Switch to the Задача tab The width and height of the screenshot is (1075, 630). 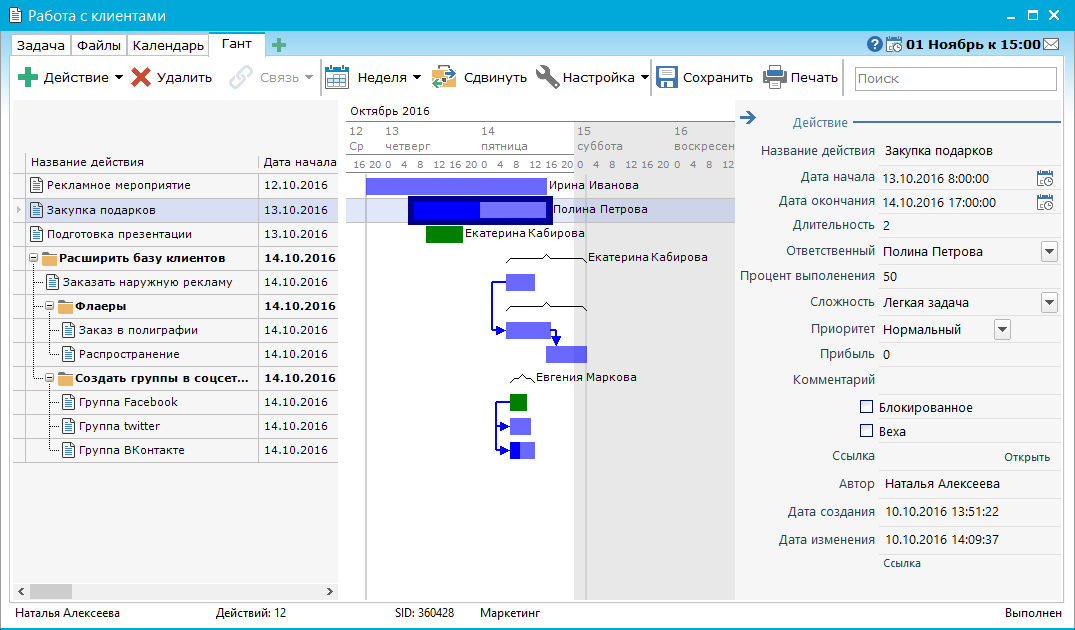pyautogui.click(x=40, y=45)
